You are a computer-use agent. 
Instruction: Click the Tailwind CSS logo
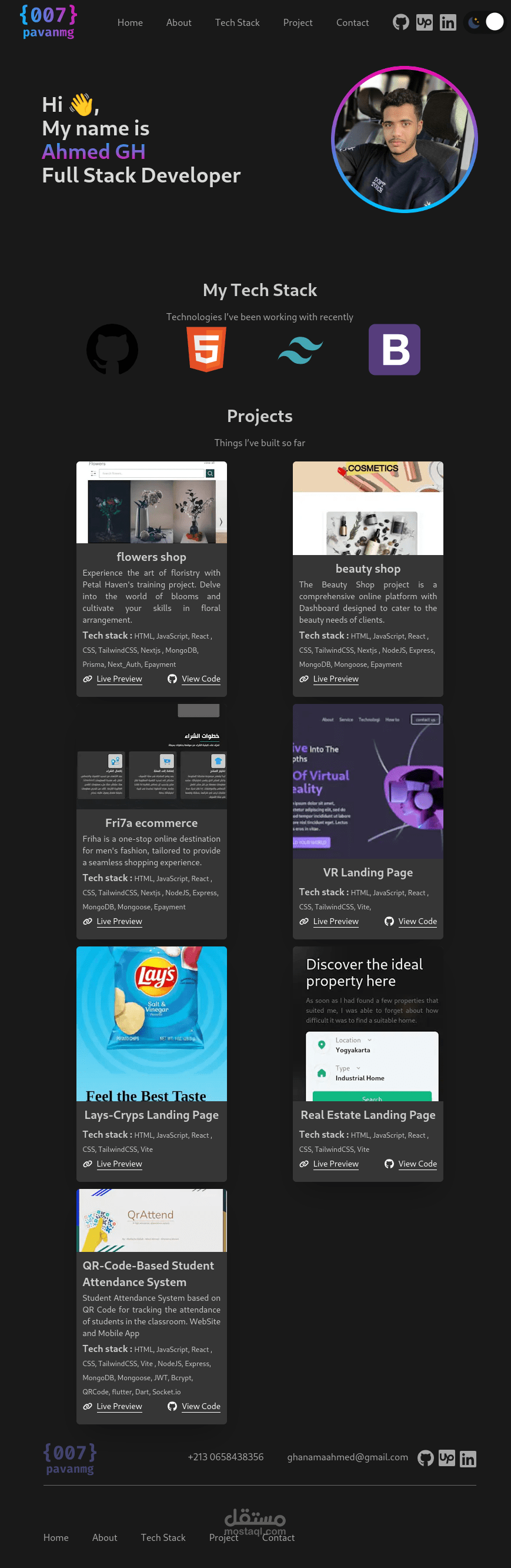[300, 351]
